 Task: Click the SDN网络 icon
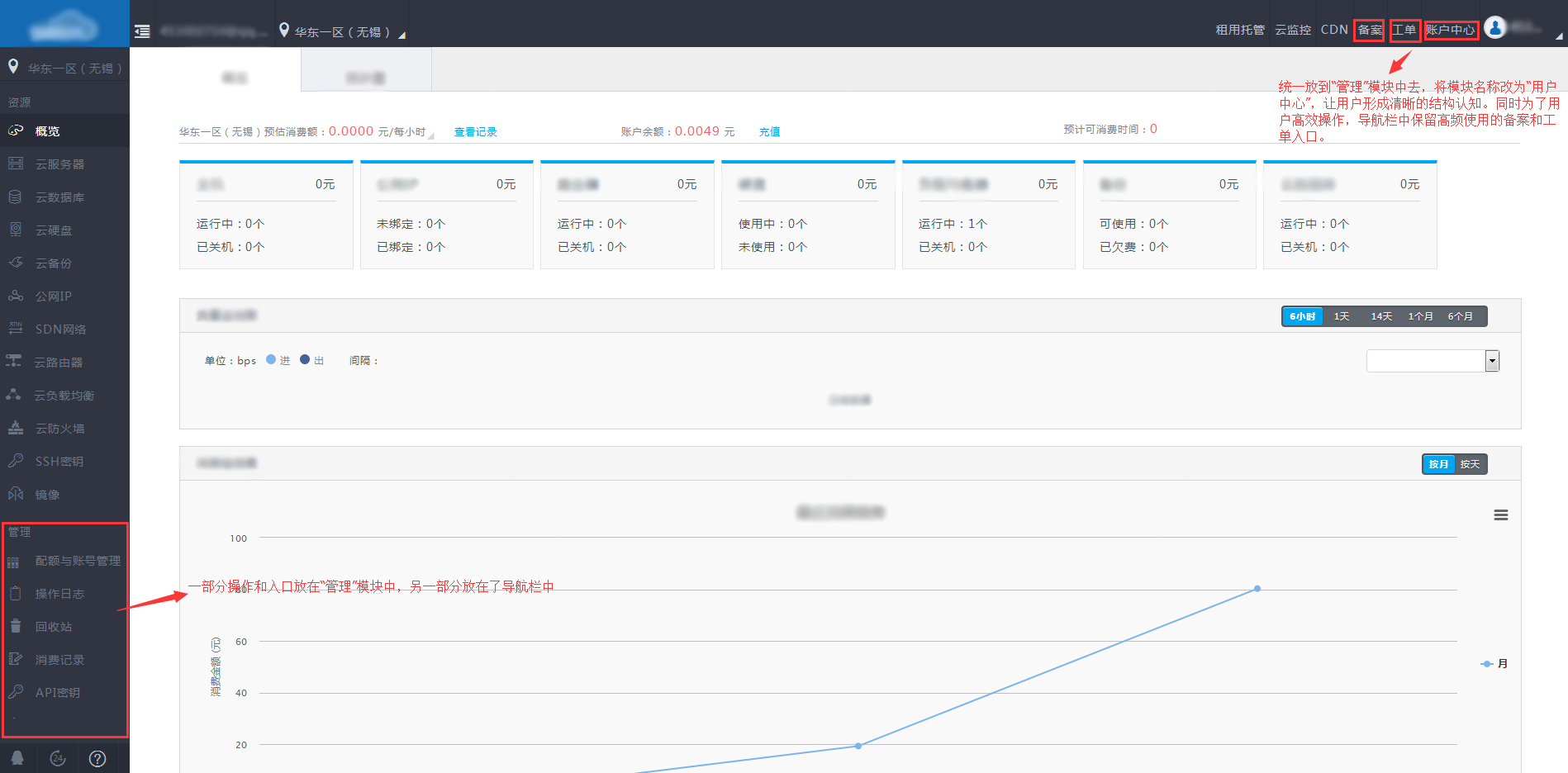click(16, 328)
